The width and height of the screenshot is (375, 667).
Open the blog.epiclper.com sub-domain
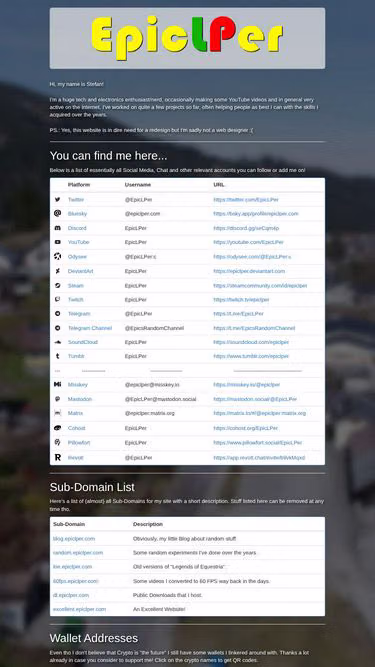coord(74,539)
